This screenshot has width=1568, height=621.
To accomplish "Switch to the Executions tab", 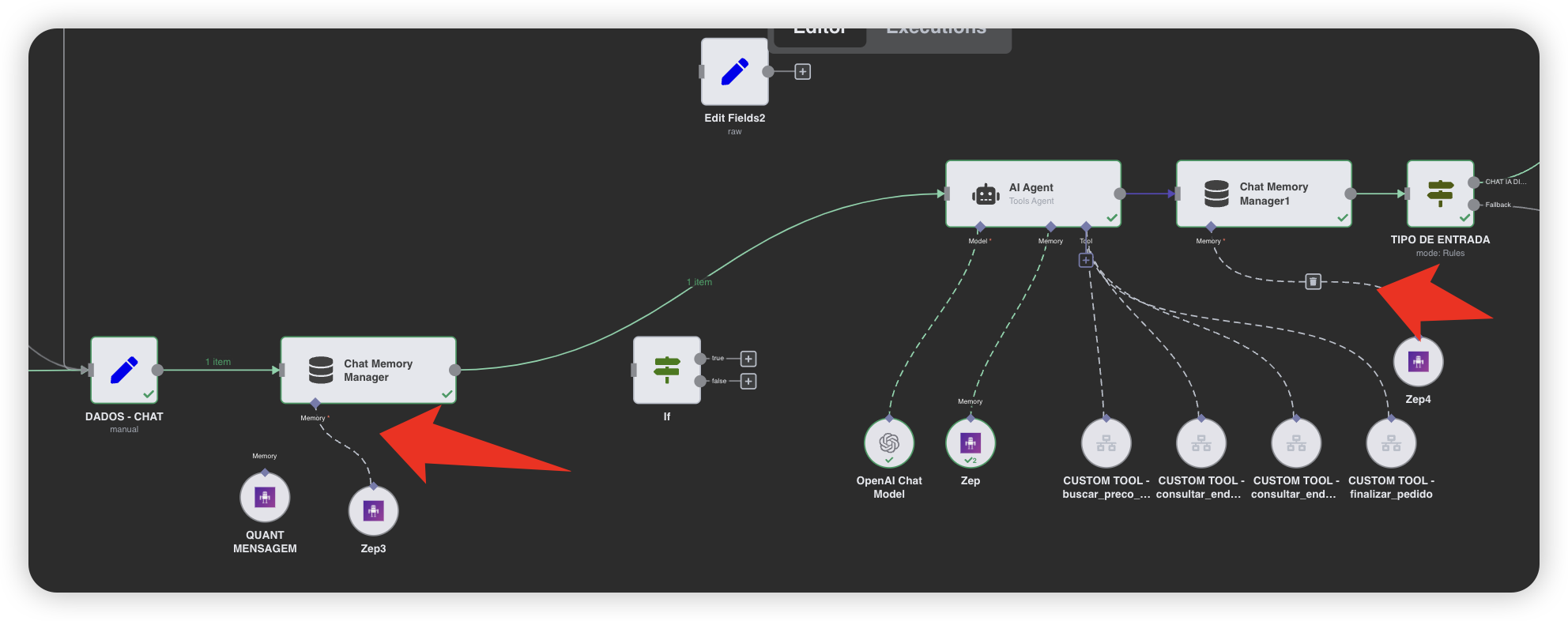I will (937, 30).
